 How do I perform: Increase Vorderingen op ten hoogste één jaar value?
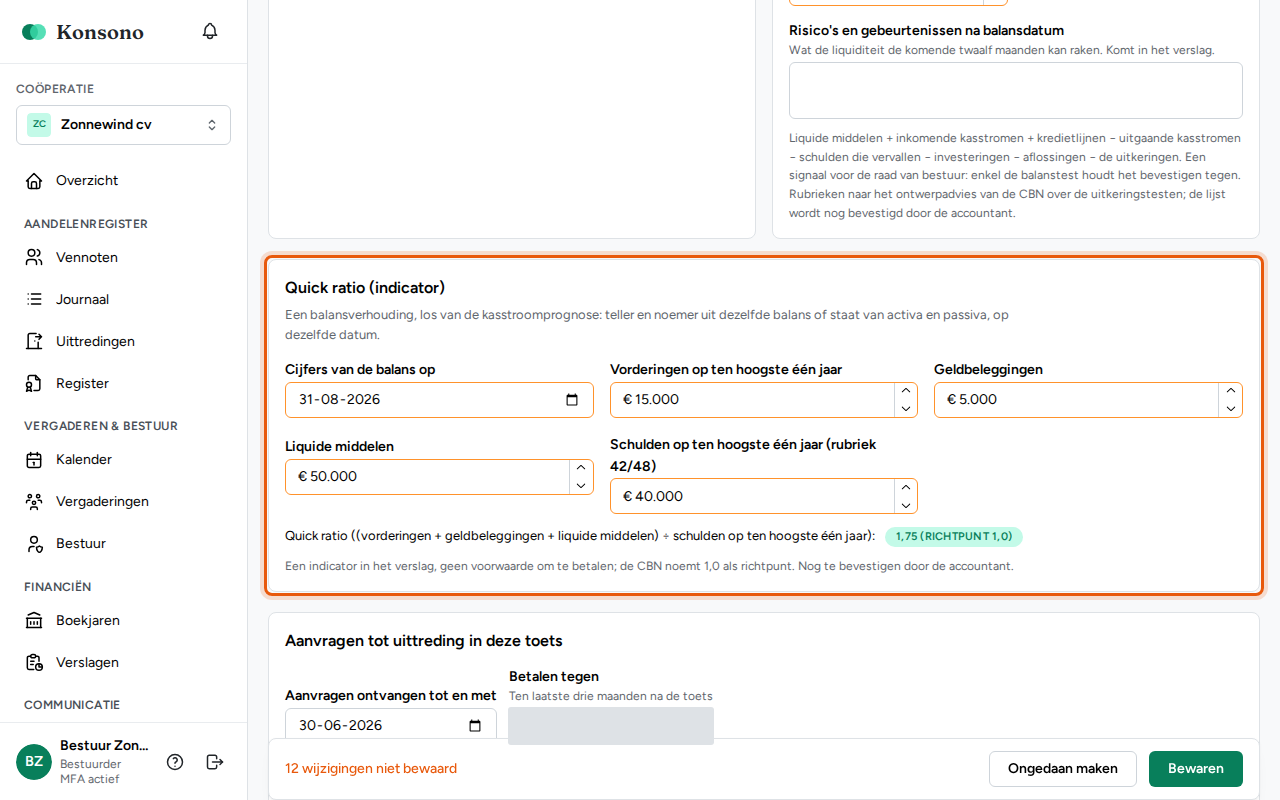905,392
